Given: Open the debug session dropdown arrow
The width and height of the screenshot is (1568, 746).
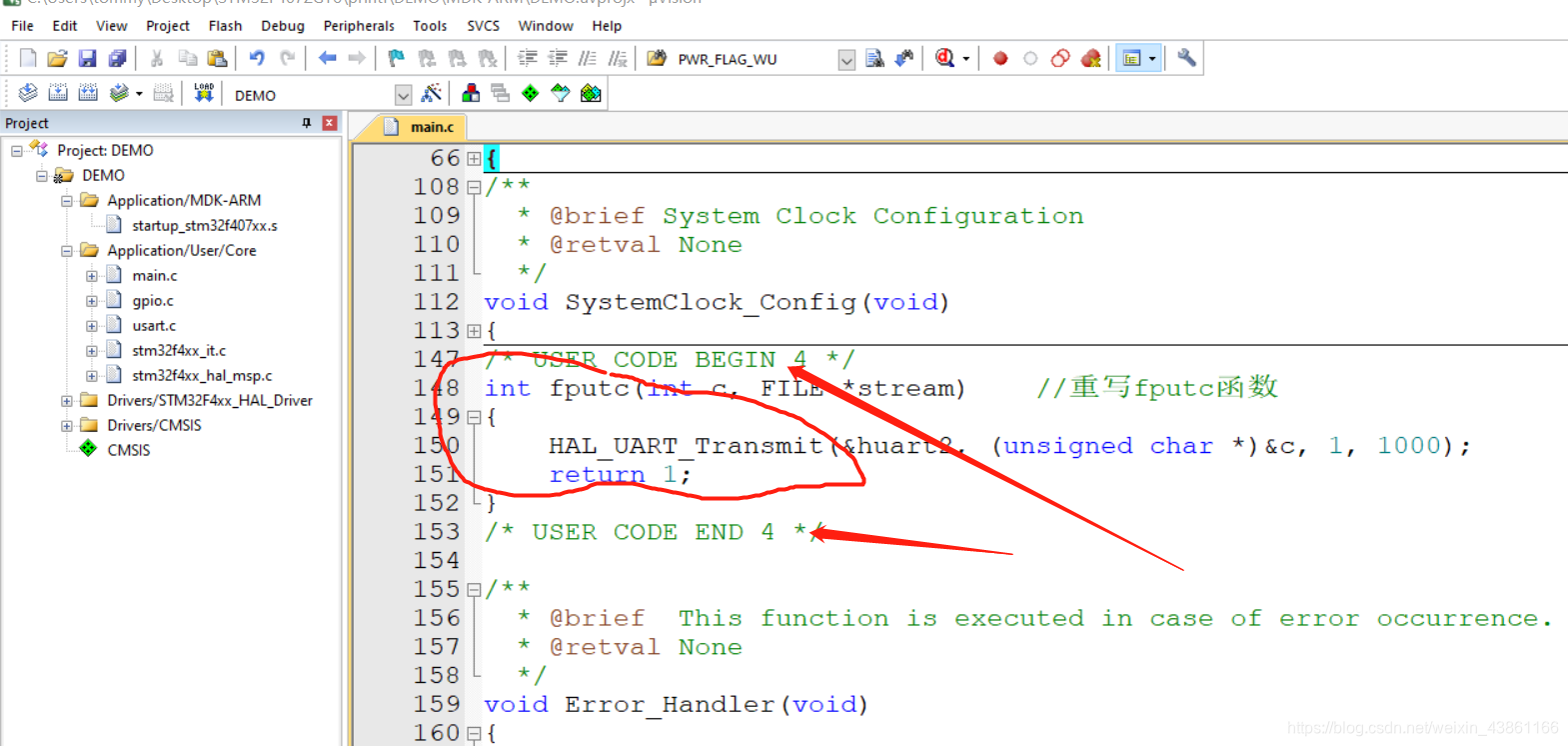Looking at the screenshot, I should (x=966, y=59).
